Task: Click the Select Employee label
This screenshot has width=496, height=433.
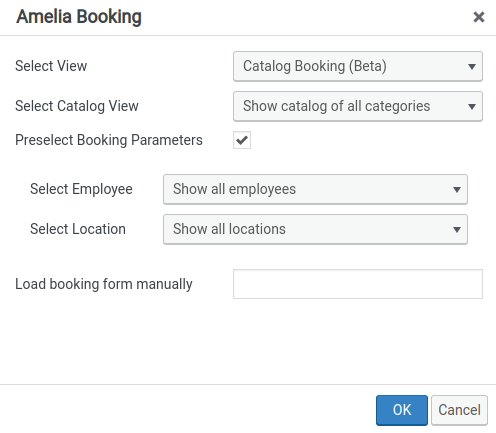Action: pos(81,189)
